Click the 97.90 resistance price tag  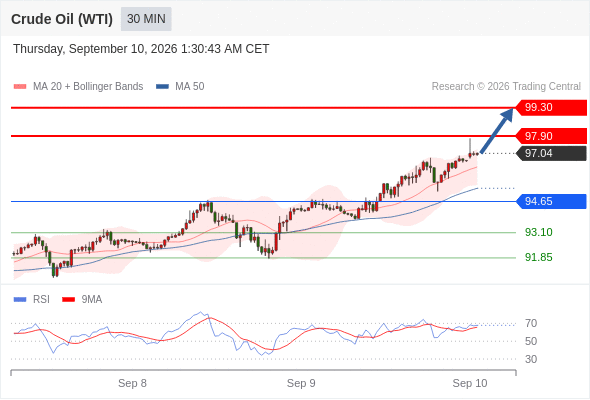pos(551,136)
